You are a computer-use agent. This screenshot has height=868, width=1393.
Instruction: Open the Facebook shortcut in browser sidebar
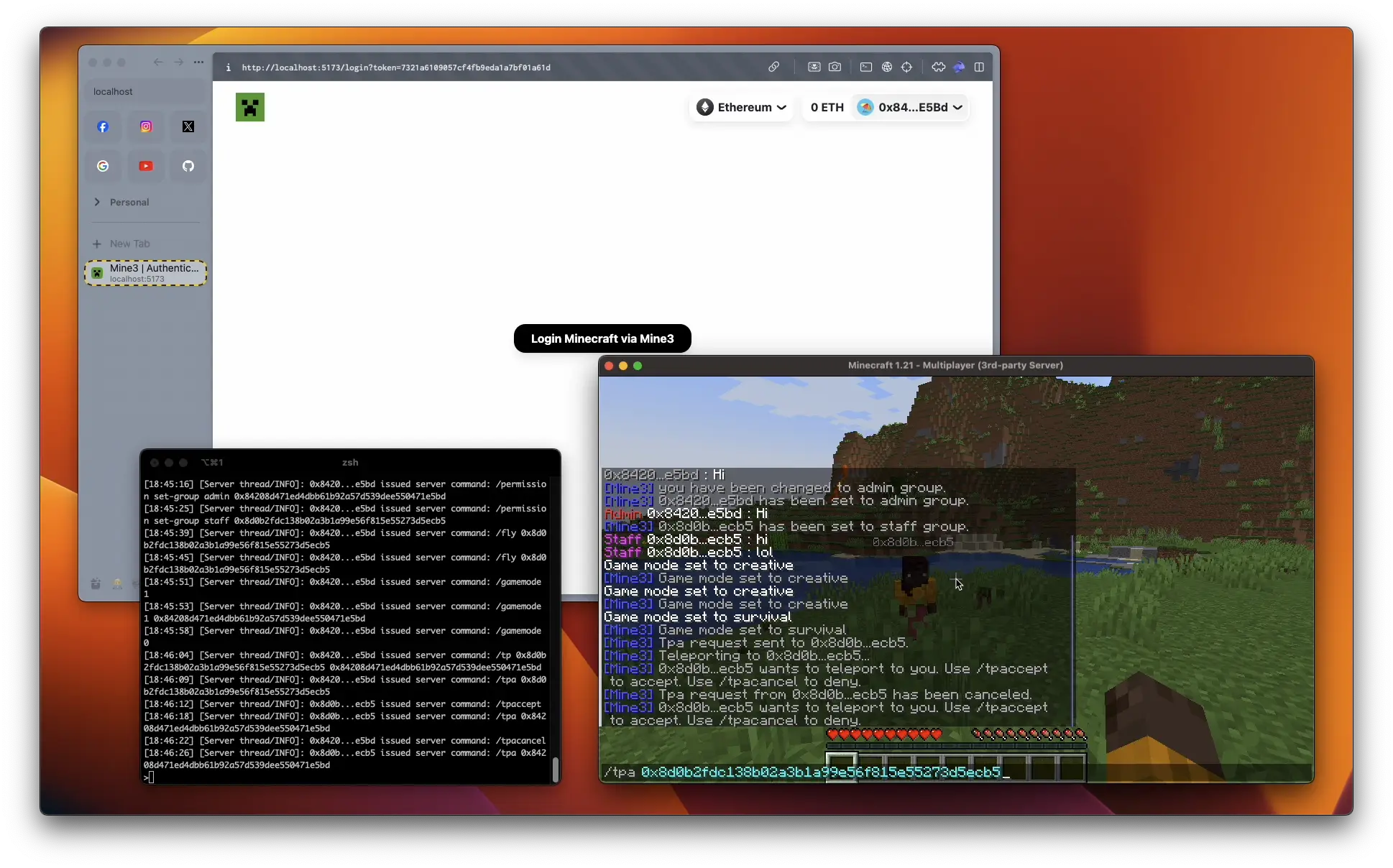(103, 126)
